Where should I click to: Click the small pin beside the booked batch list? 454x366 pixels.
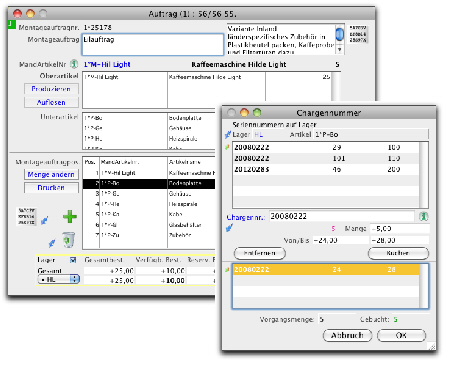(x=228, y=269)
